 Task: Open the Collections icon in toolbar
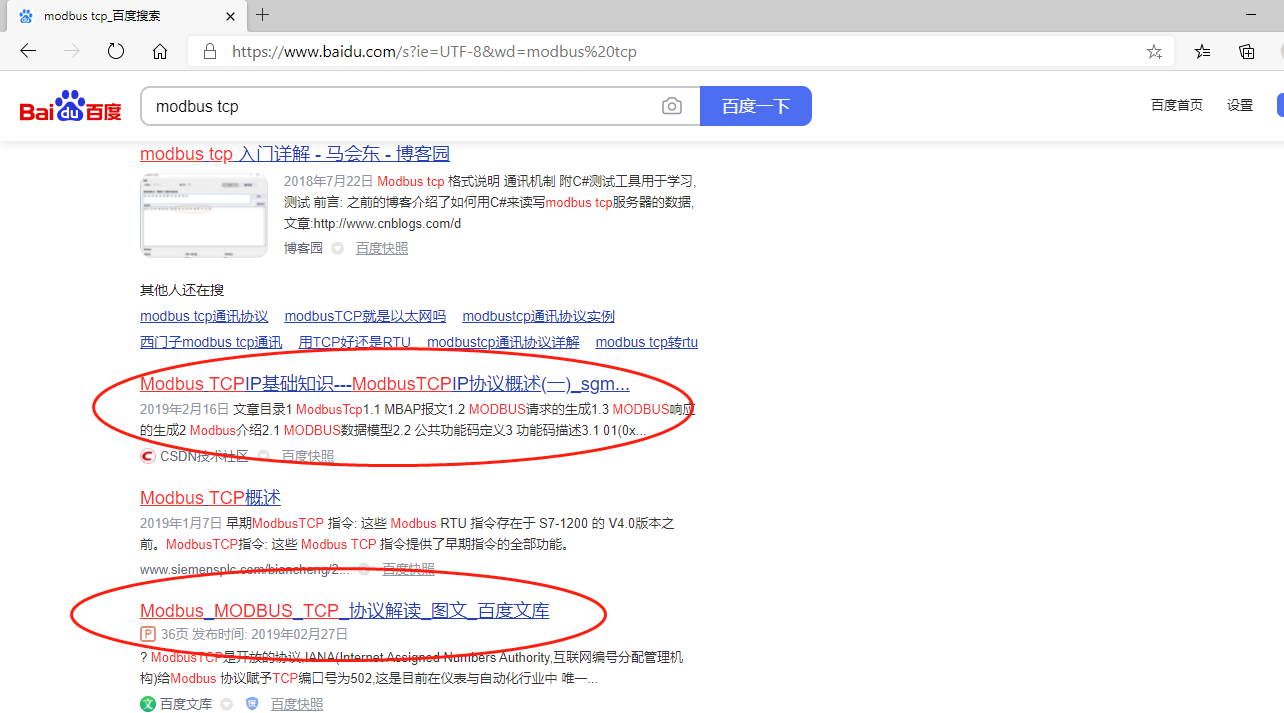point(1246,51)
